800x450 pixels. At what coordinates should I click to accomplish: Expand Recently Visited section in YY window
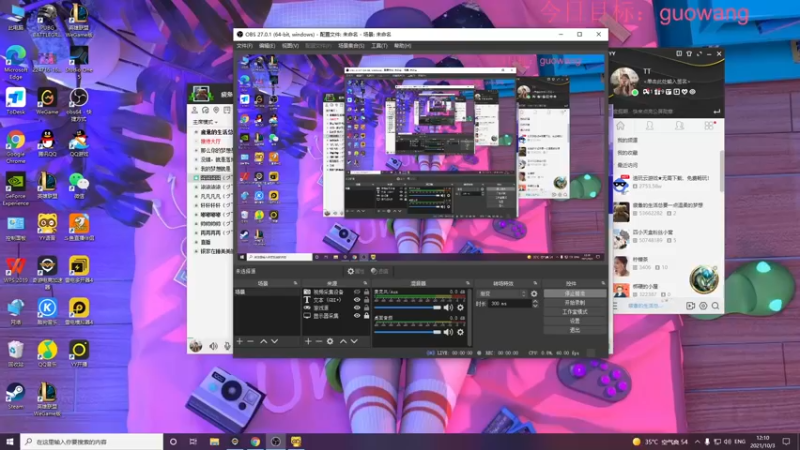tap(628, 165)
